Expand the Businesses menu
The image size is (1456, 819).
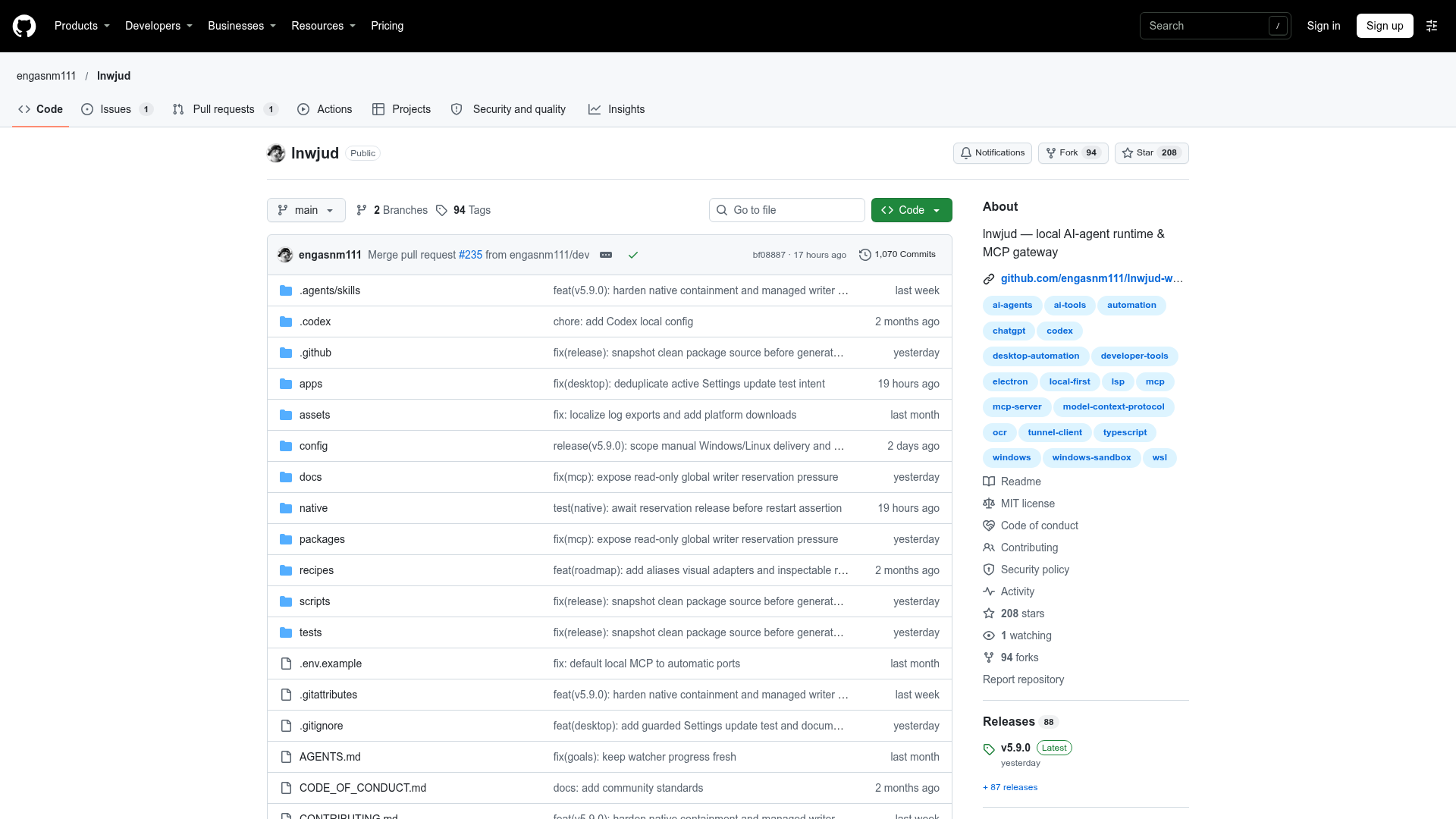[242, 26]
